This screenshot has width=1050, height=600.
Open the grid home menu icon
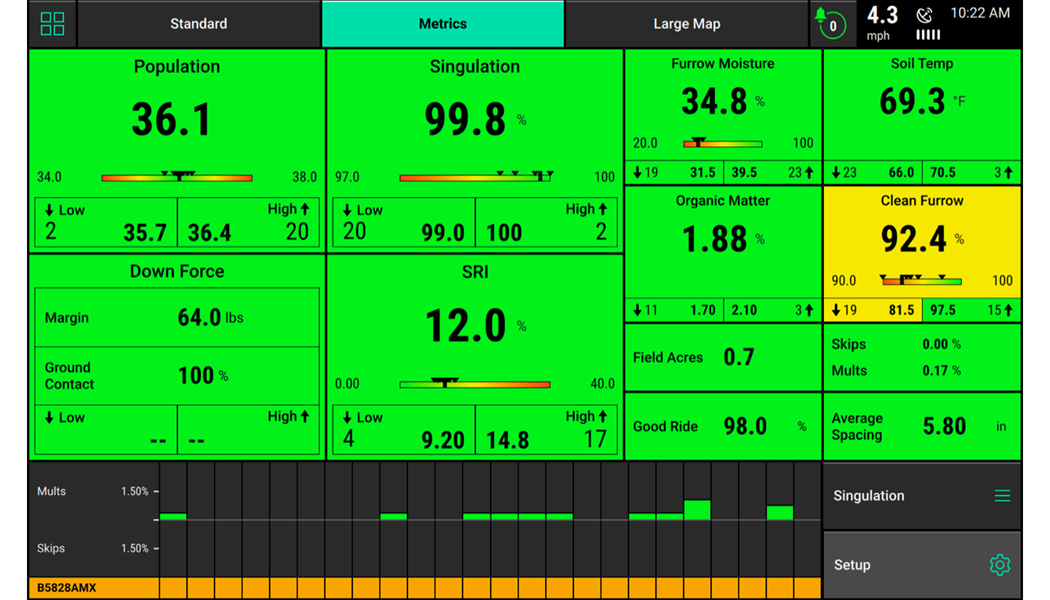pos(52,24)
